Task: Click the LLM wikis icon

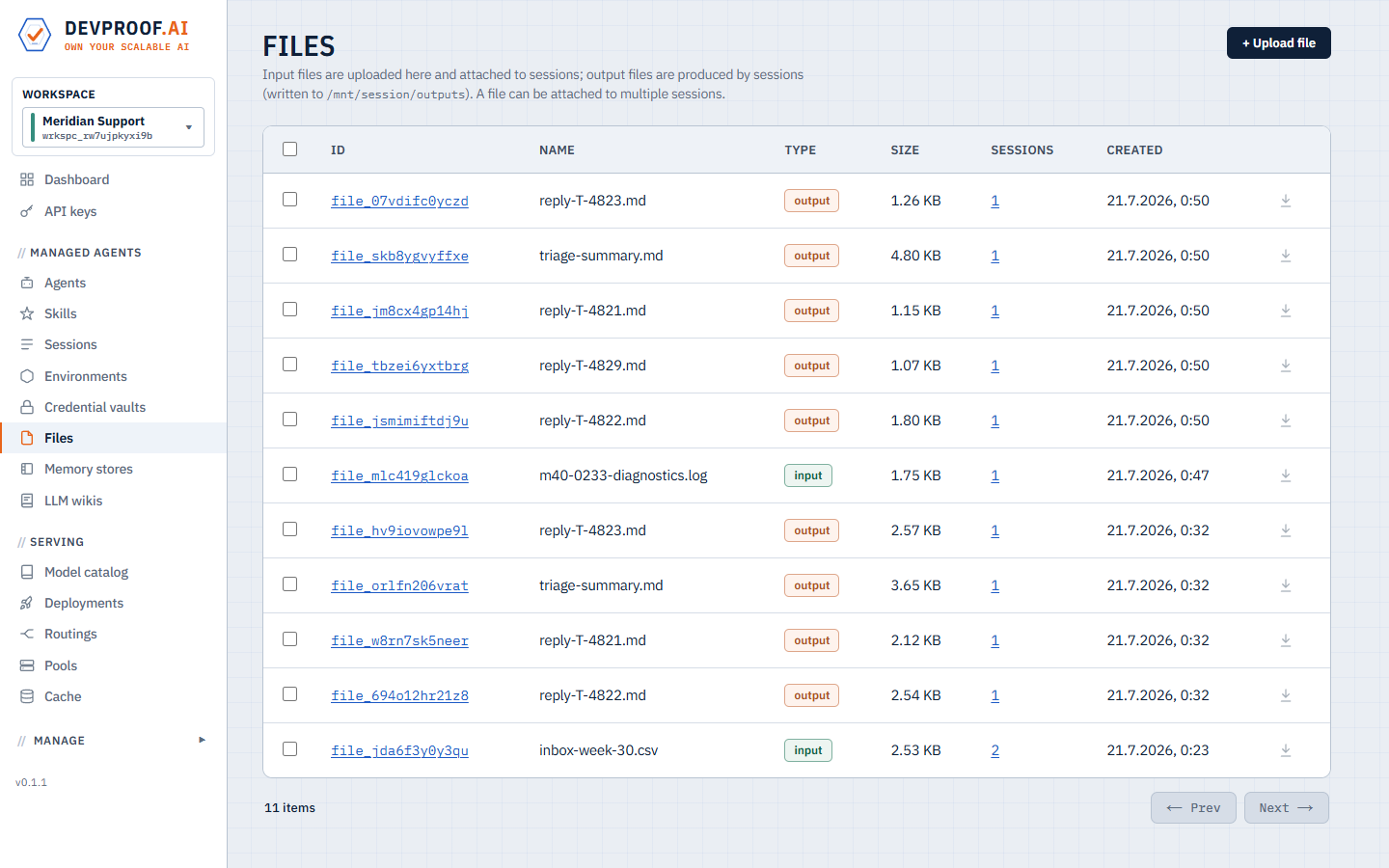Action: click(27, 501)
